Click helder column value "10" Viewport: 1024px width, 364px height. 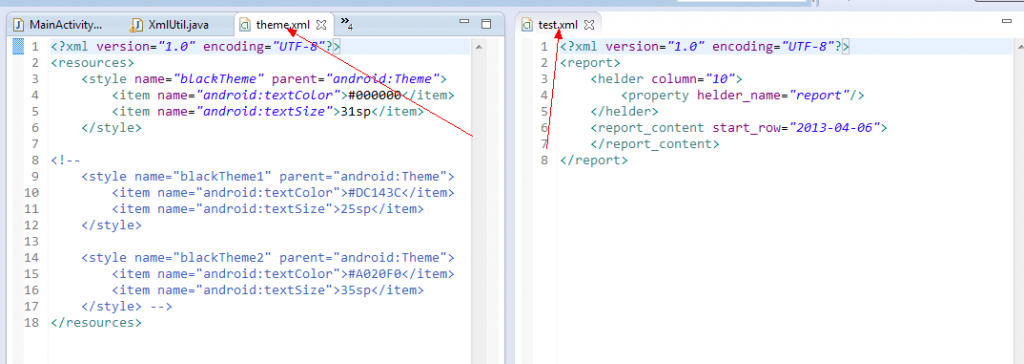click(x=719, y=79)
